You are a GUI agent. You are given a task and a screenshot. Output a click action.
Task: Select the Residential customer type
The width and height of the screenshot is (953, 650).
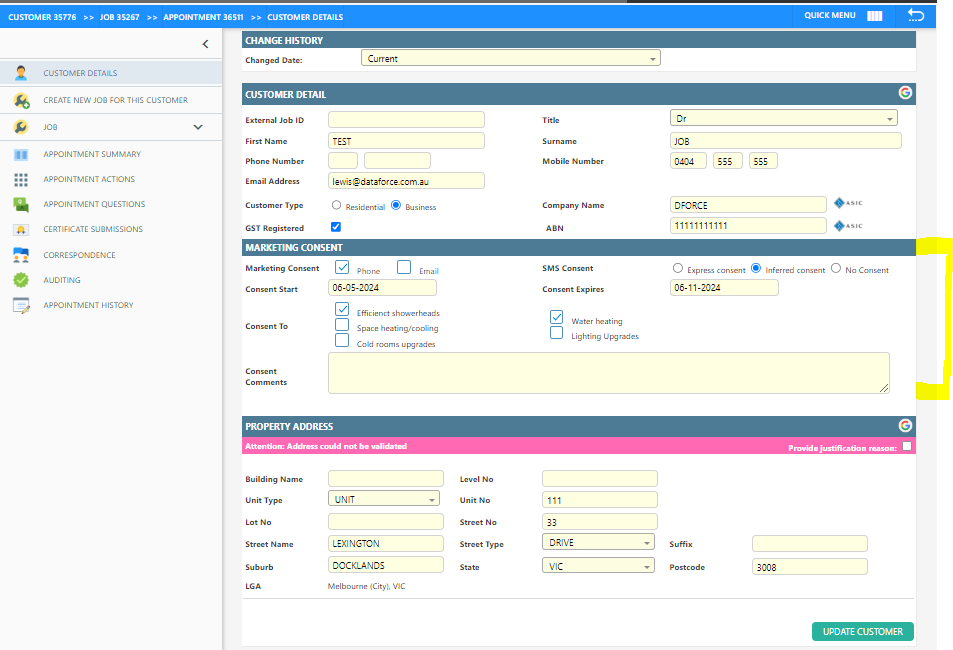coord(336,206)
